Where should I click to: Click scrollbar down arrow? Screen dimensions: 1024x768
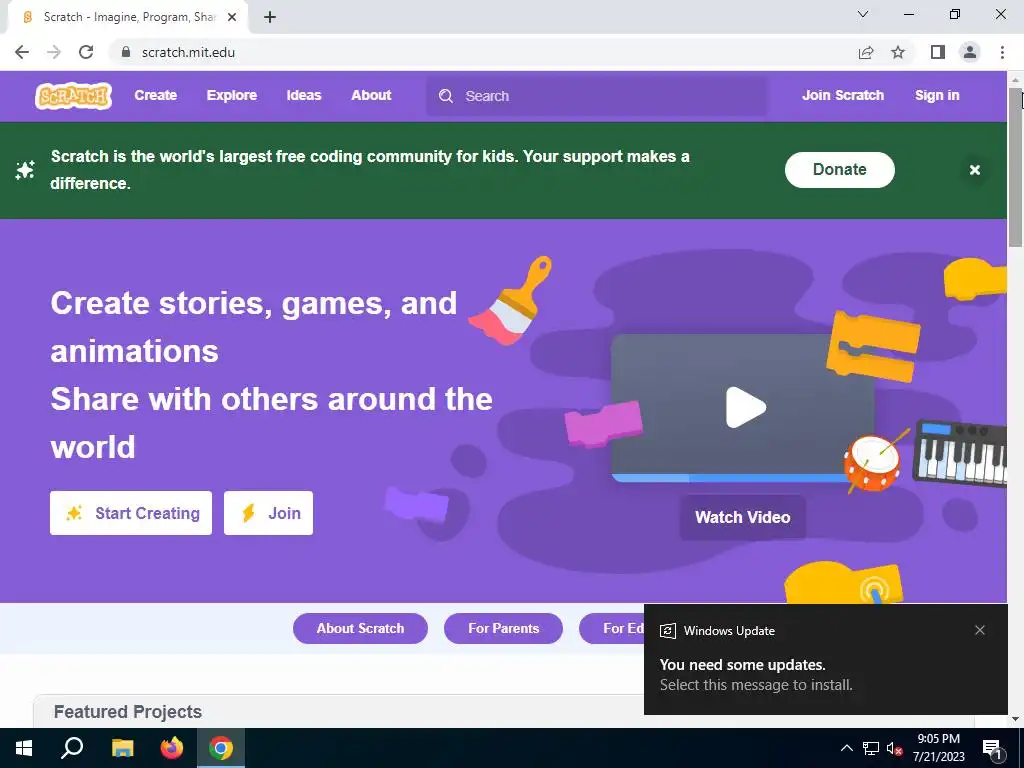(x=1015, y=720)
